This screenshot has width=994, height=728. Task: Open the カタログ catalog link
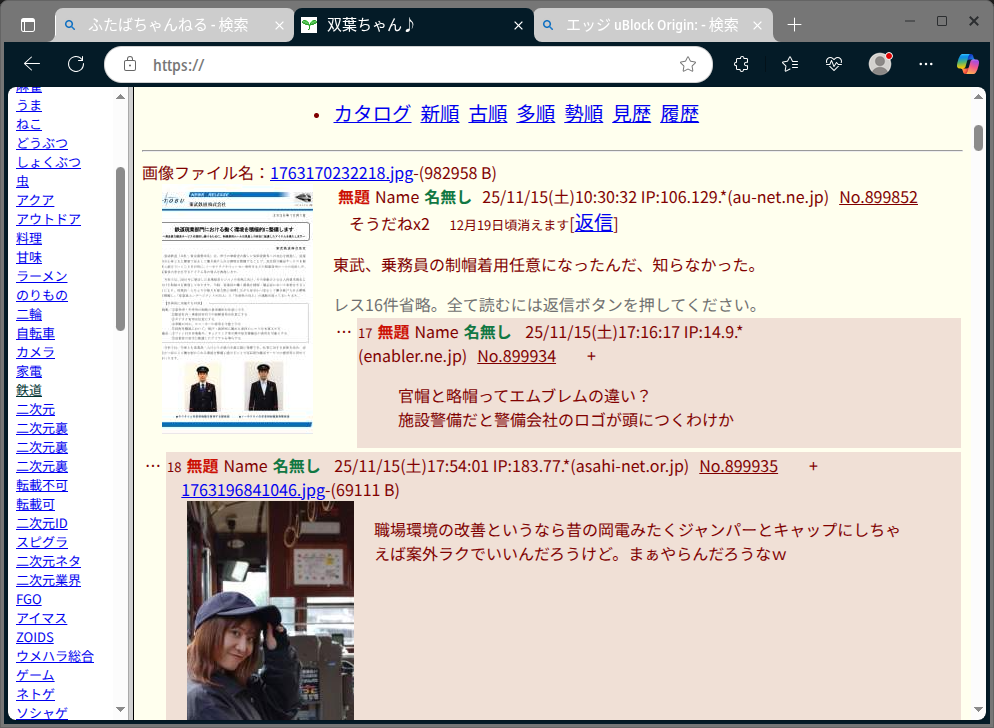372,114
